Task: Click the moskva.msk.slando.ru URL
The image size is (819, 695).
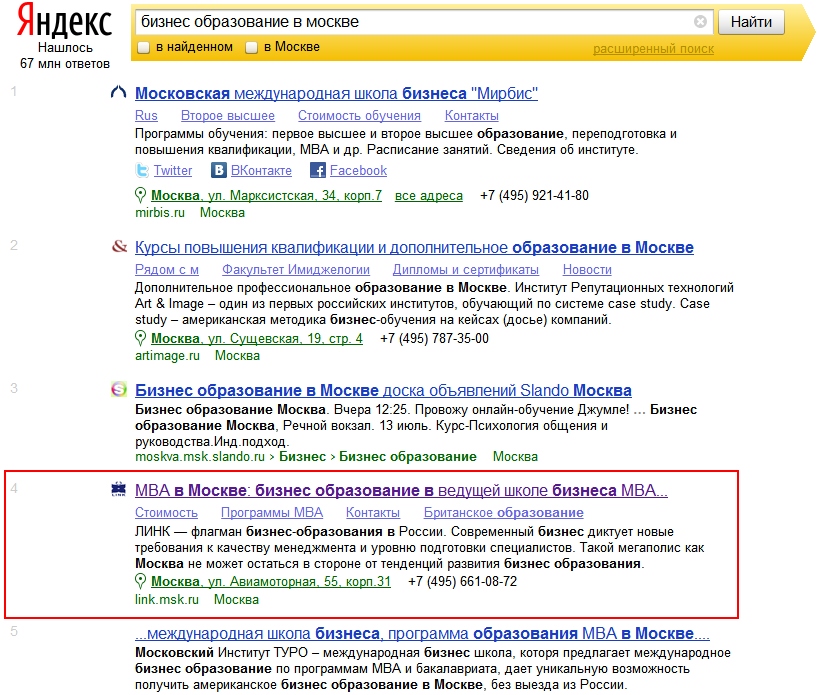Action: (x=200, y=457)
